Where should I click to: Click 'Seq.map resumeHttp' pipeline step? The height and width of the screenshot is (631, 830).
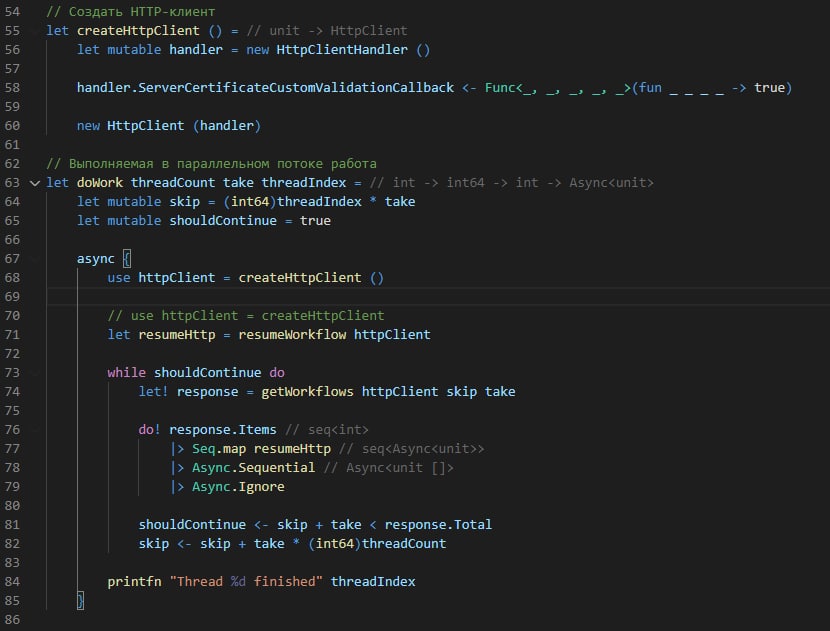(261, 449)
